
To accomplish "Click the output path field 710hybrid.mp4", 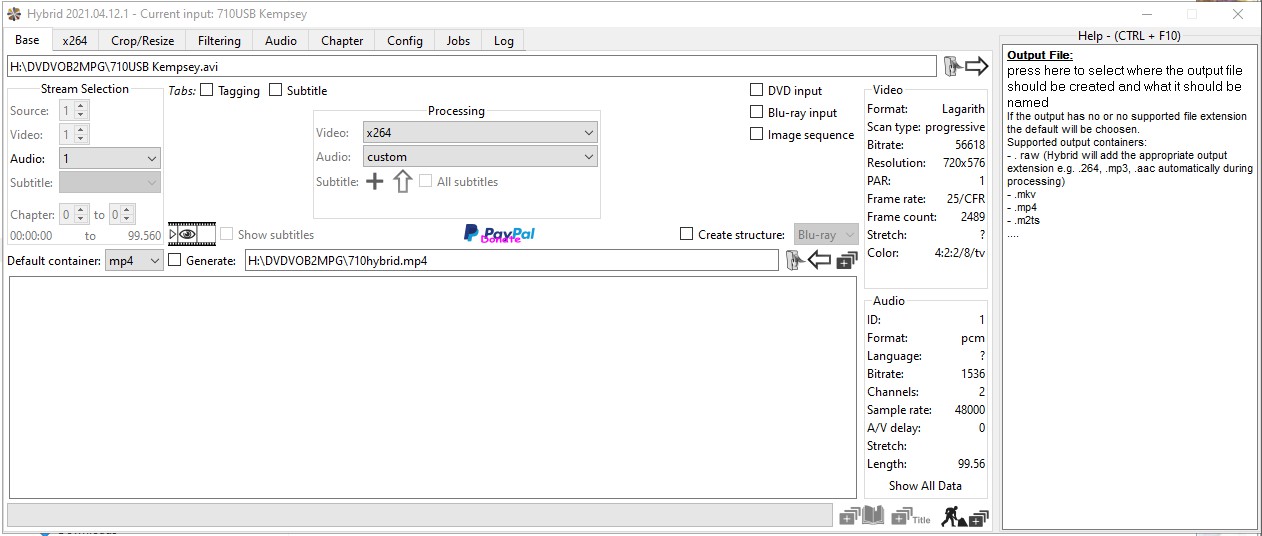I will pos(511,260).
